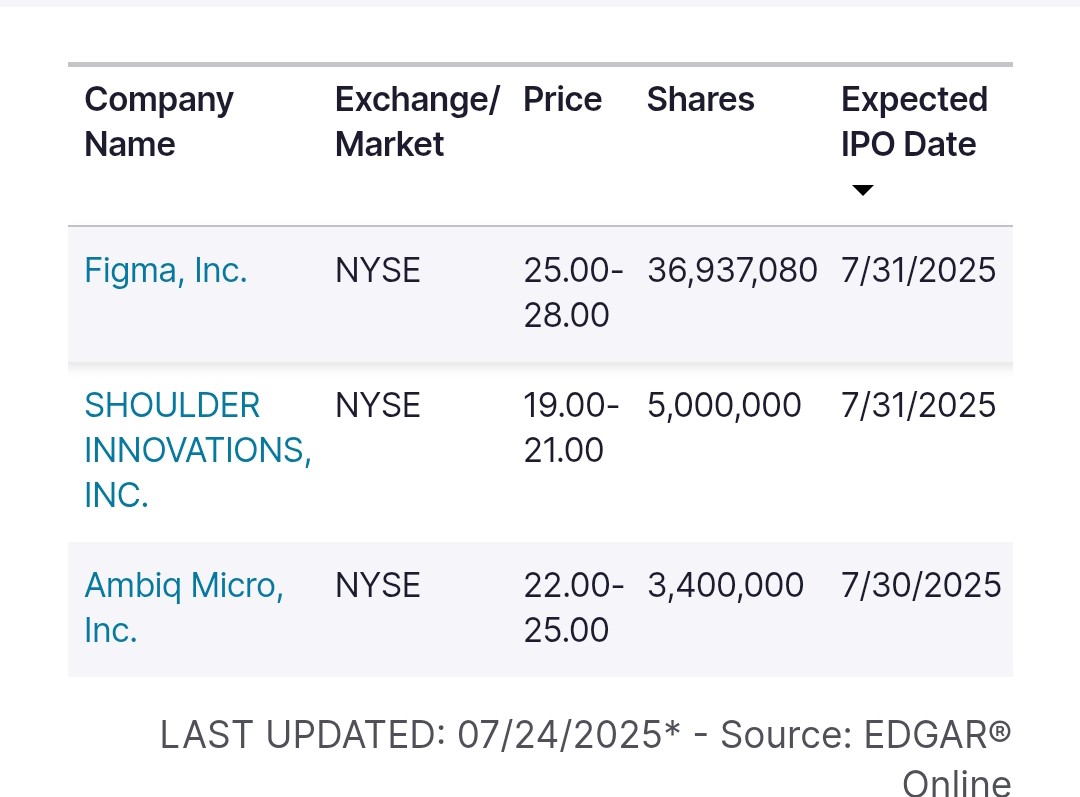Image resolution: width=1080 pixels, height=797 pixels.
Task: Sort by Company Name column header
Action: tap(159, 122)
